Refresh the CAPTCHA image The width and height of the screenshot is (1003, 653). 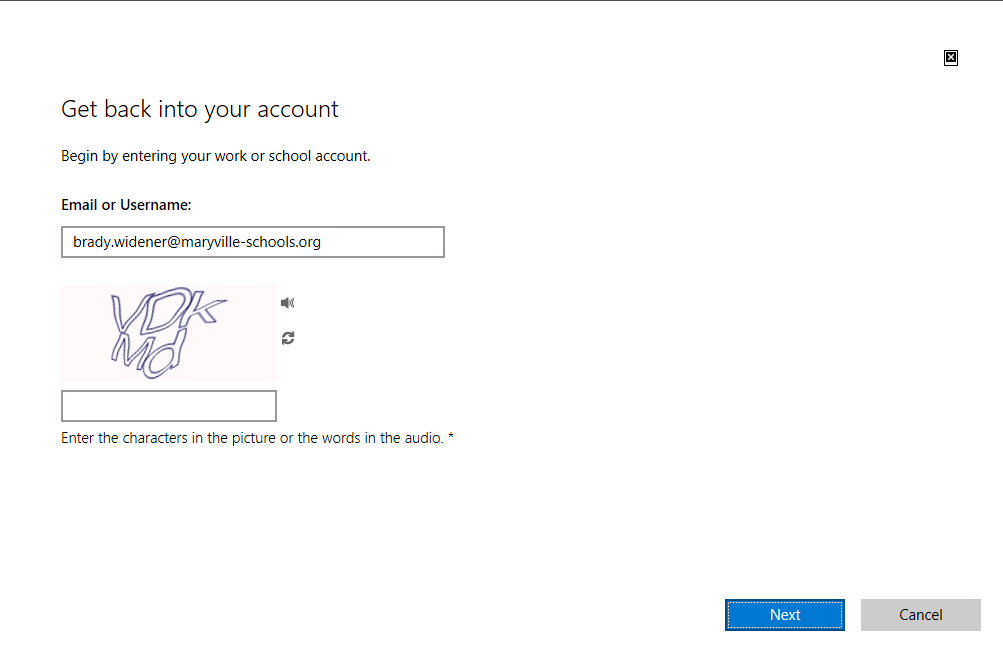[x=288, y=338]
